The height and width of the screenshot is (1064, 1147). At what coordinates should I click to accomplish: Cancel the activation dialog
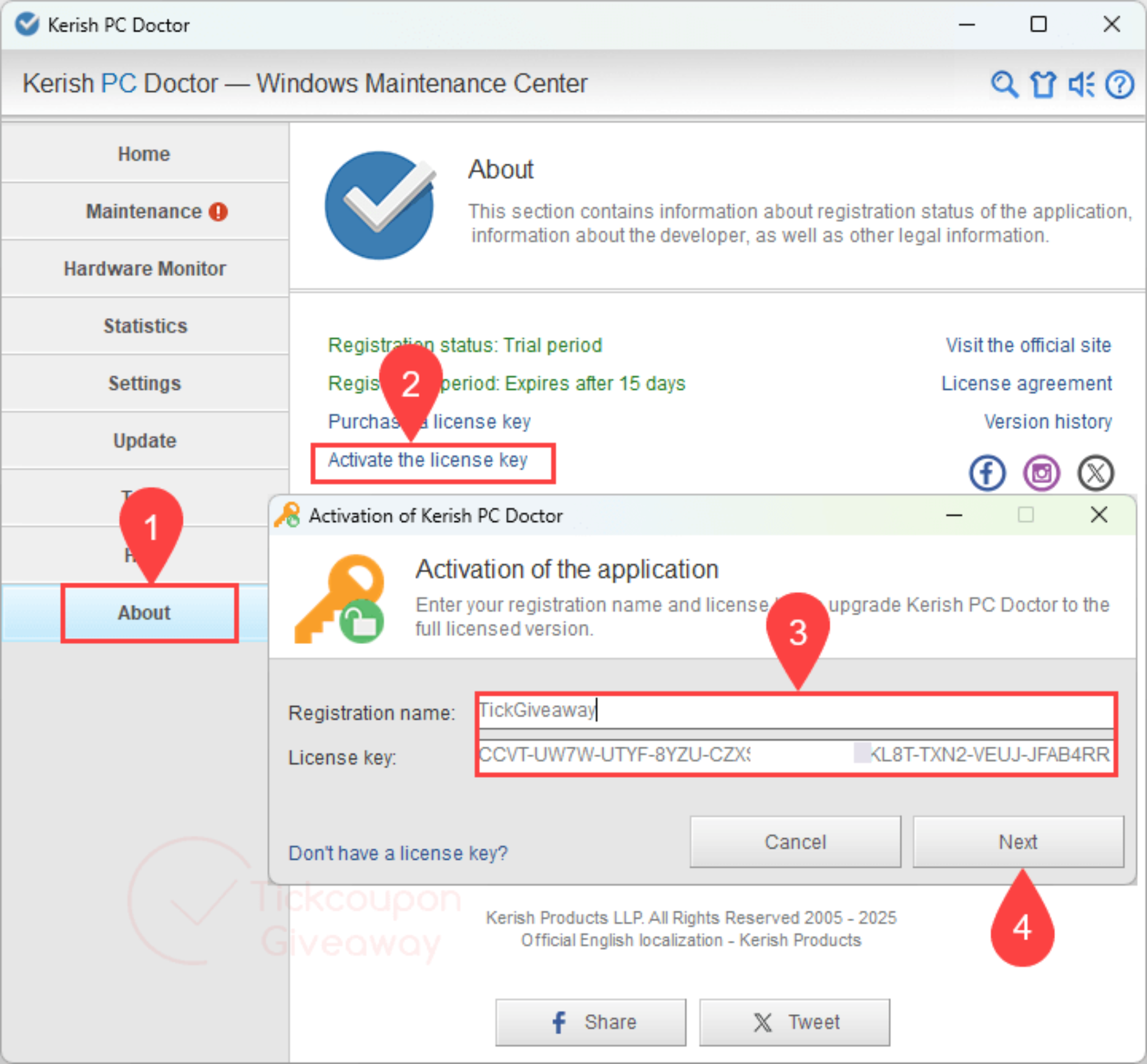795,842
